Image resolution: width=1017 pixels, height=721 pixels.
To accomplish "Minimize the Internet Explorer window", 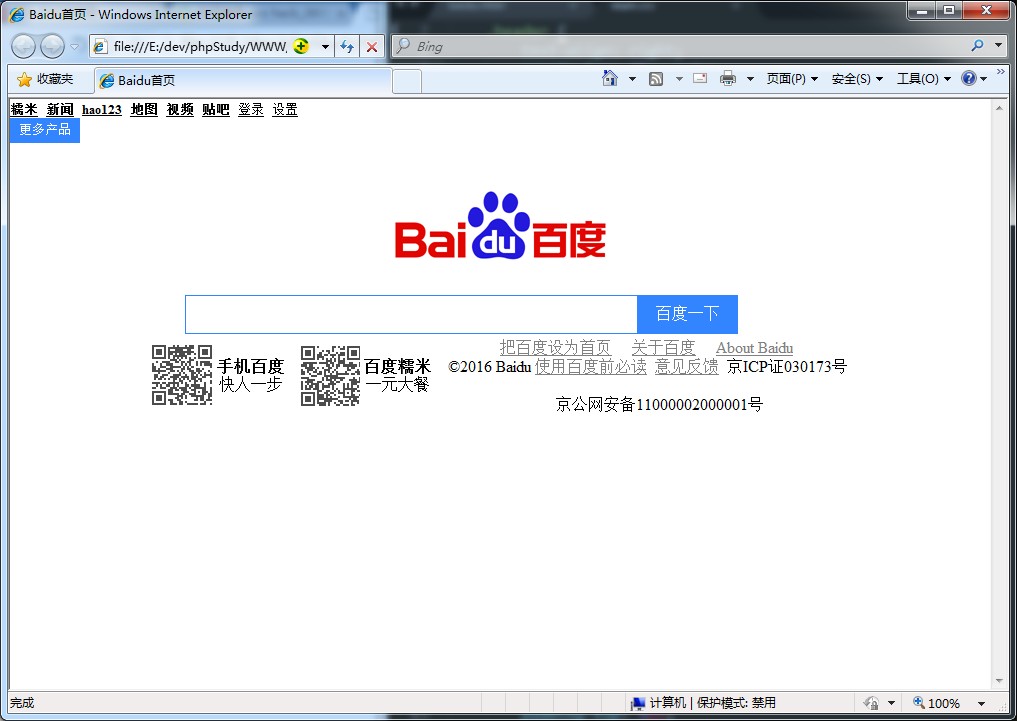I will [x=922, y=11].
